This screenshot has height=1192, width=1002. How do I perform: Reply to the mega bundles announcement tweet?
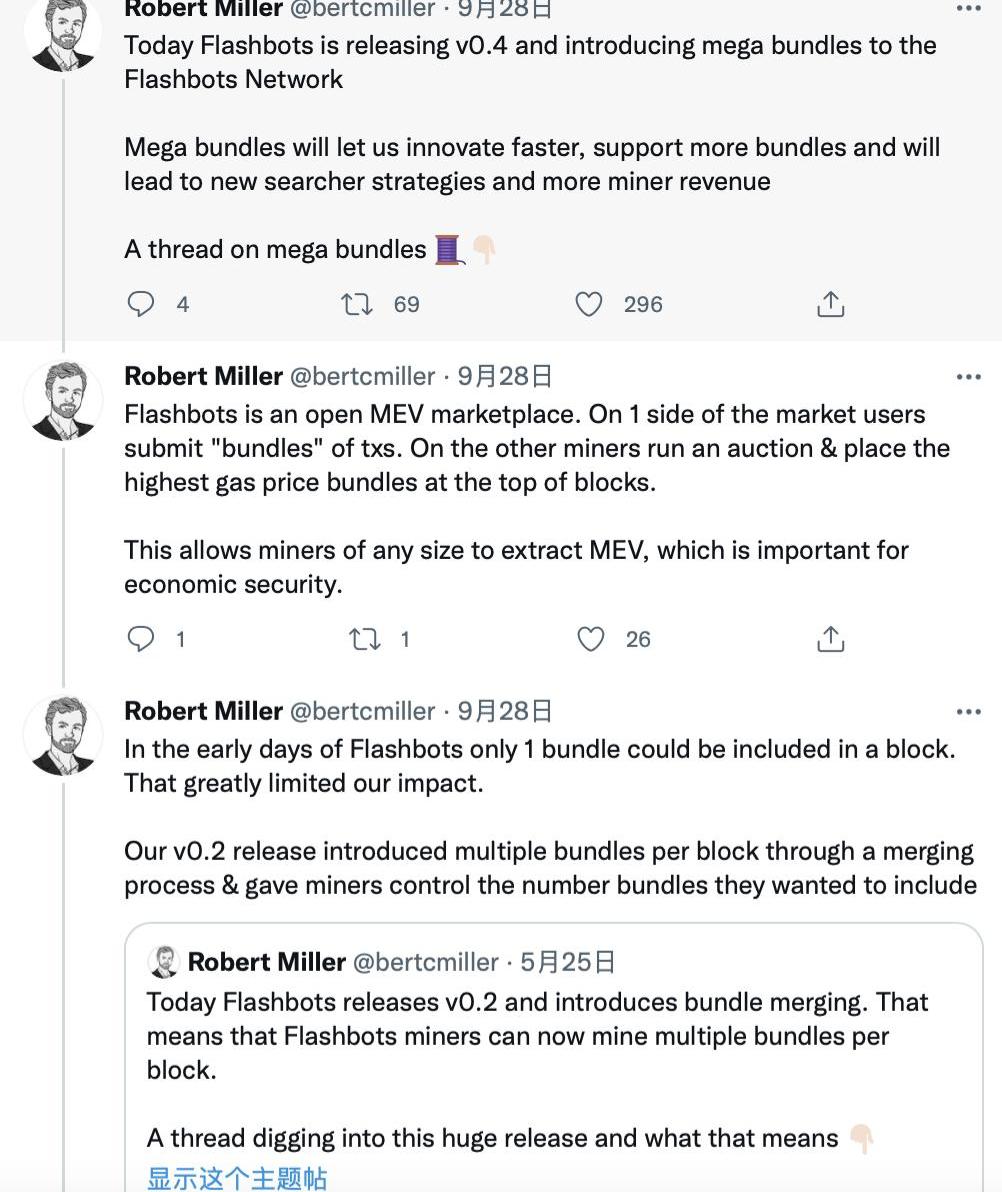click(x=141, y=304)
